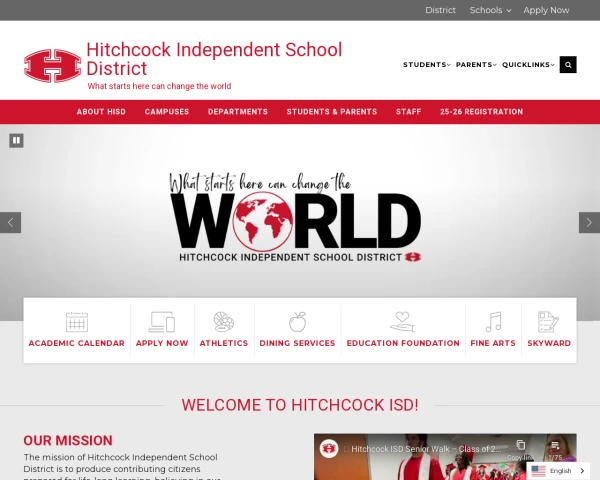This screenshot has height=480, width=600.
Task: Click the Fine Arts music note icon
Action: point(493,322)
